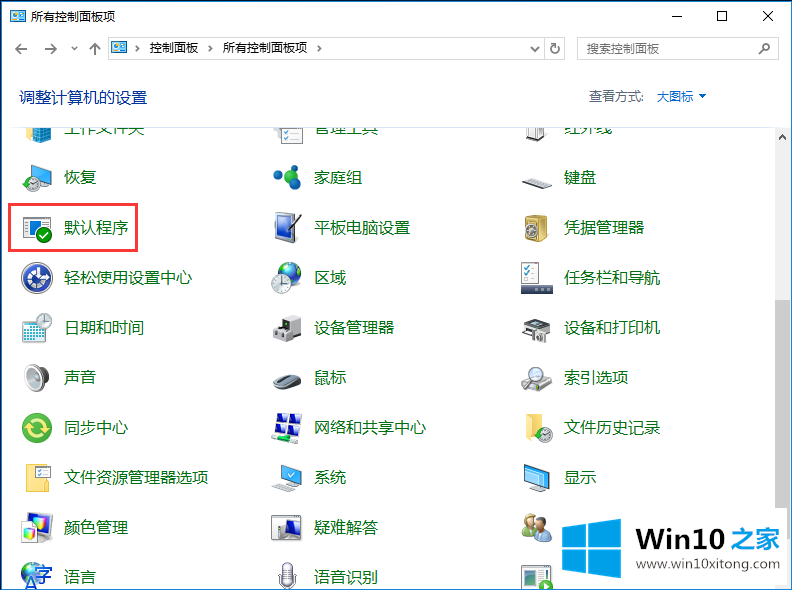Open the 显示 monitor icon

(536, 478)
